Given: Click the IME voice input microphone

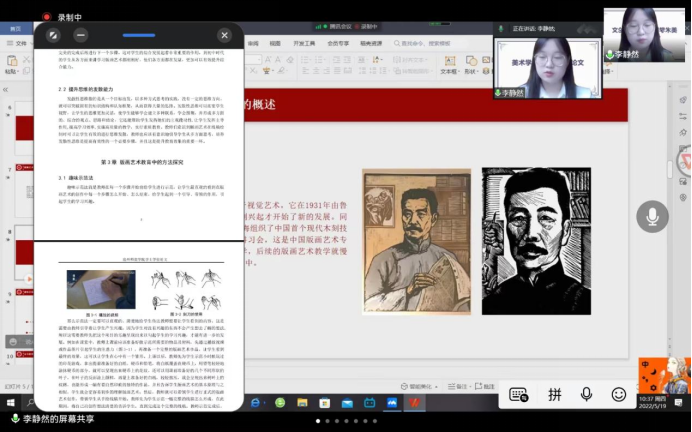Looking at the screenshot, I should 586,394.
